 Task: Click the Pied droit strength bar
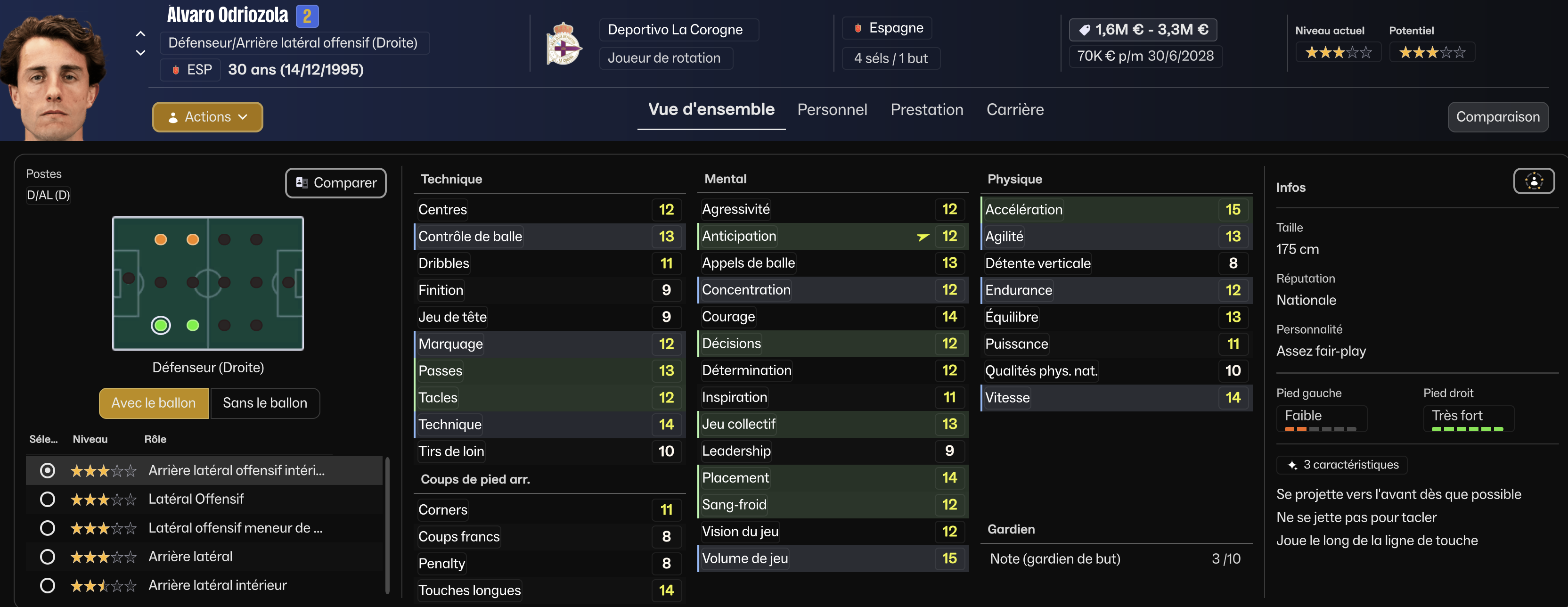[1467, 429]
